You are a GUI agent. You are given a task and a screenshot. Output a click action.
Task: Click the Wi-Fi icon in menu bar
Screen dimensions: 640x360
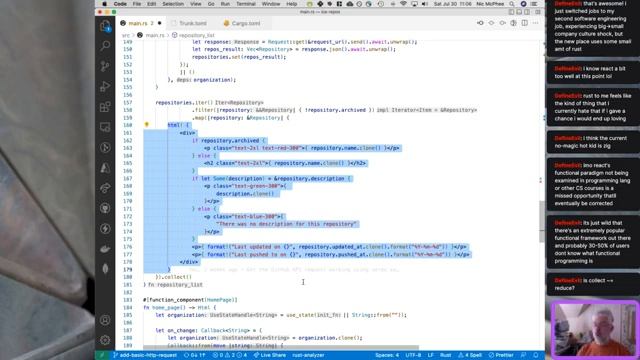[x=403, y=4]
